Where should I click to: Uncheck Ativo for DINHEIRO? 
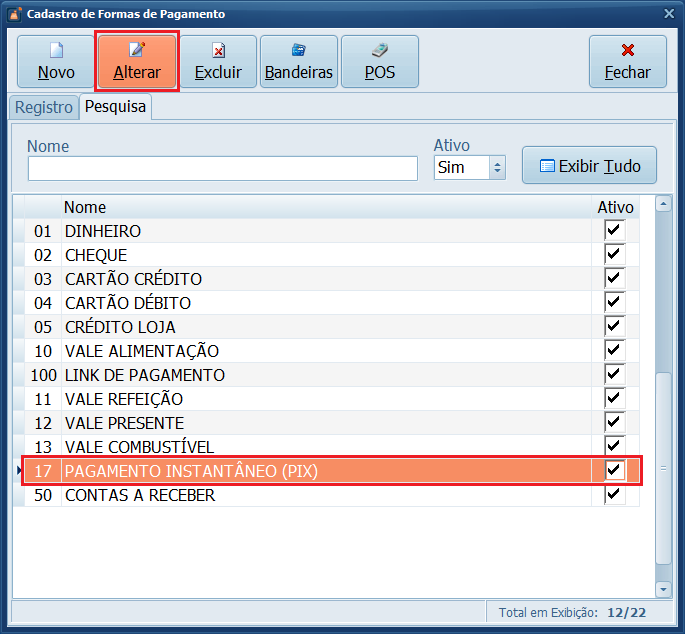click(614, 231)
